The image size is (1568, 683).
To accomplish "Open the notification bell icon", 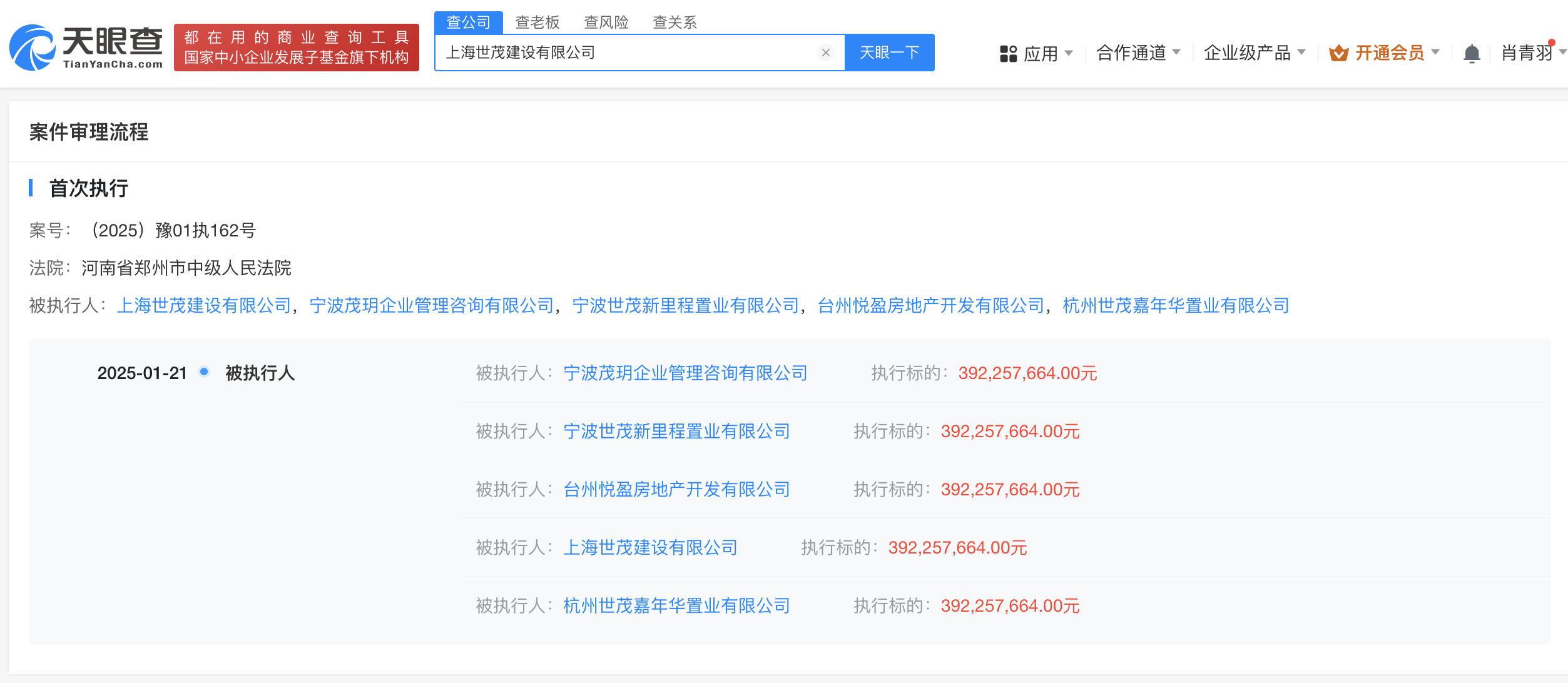I will (1472, 54).
